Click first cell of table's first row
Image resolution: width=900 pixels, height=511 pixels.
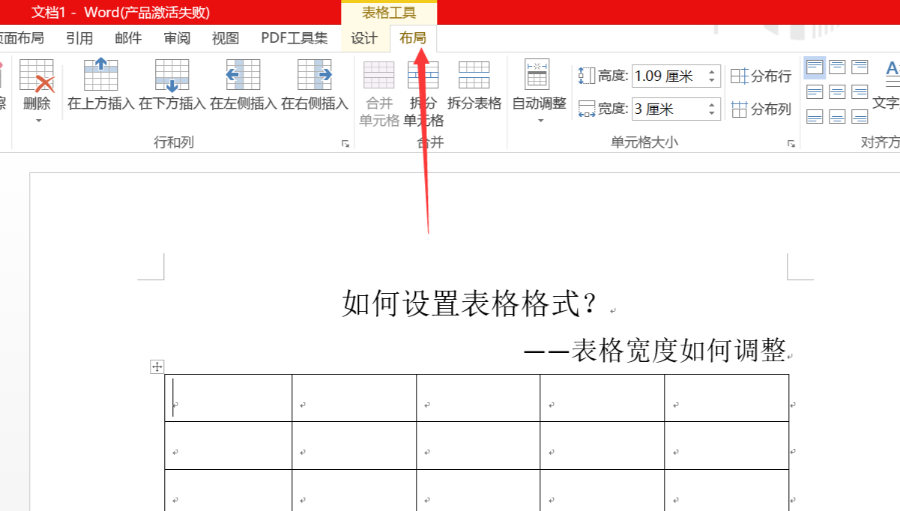pyautogui.click(x=228, y=398)
